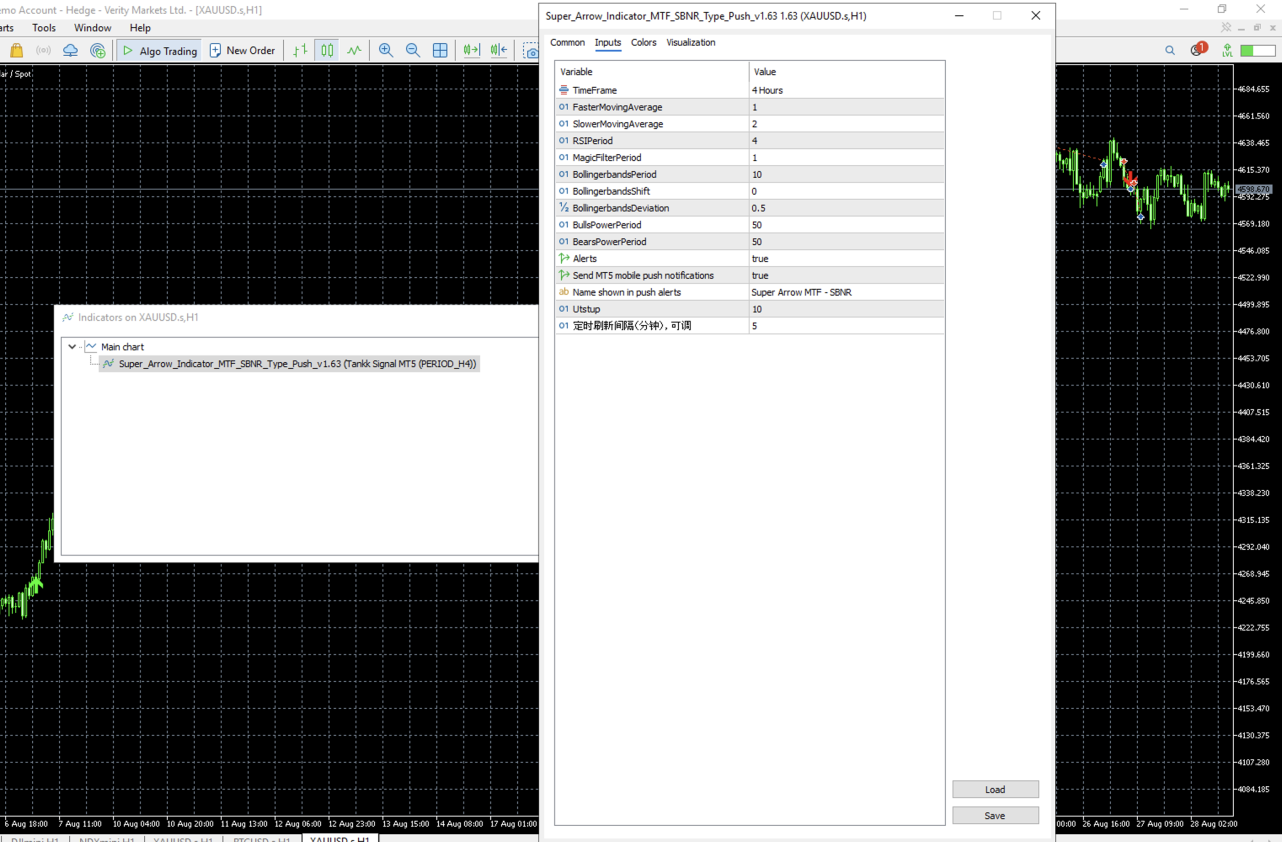1282x842 pixels.
Task: Click the indicator icon in the Indicators on XAUUSD.s,H1 title
Action: pyautogui.click(x=68, y=317)
